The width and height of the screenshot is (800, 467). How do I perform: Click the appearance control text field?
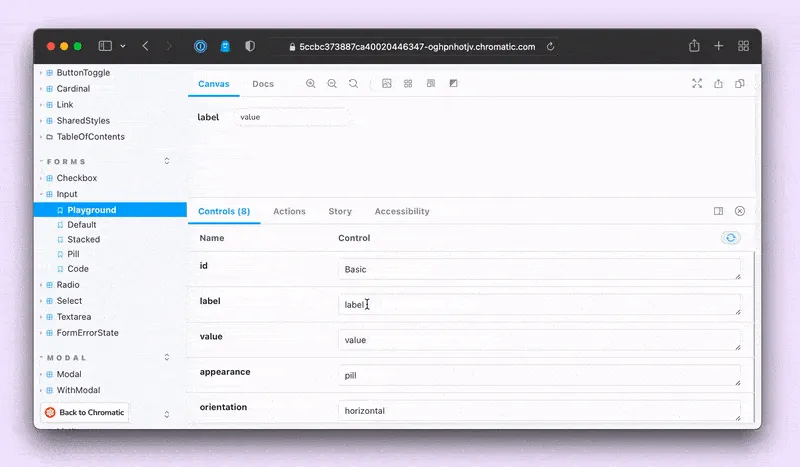coord(539,376)
